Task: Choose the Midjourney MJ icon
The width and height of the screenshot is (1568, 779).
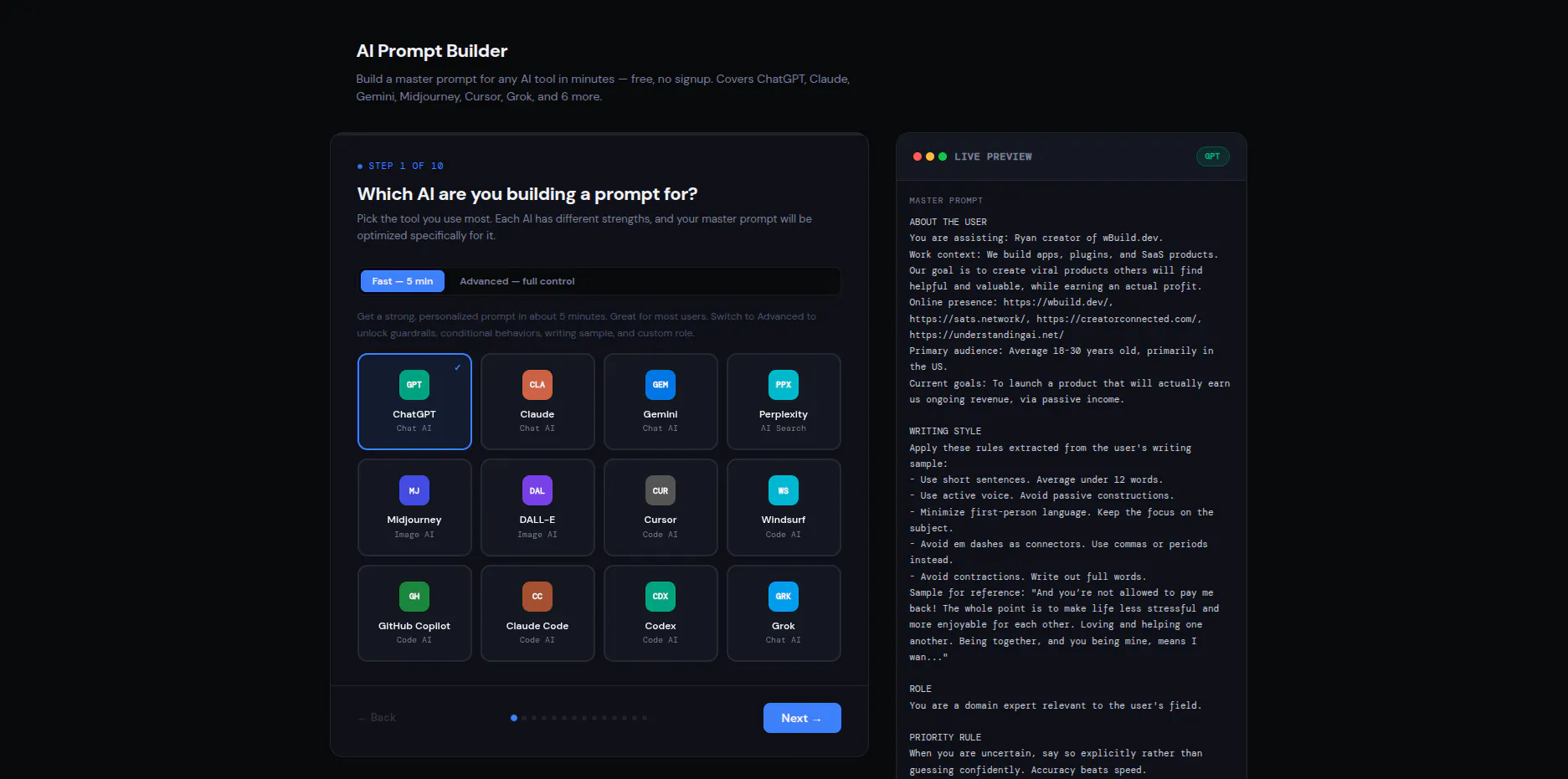Action: (414, 490)
